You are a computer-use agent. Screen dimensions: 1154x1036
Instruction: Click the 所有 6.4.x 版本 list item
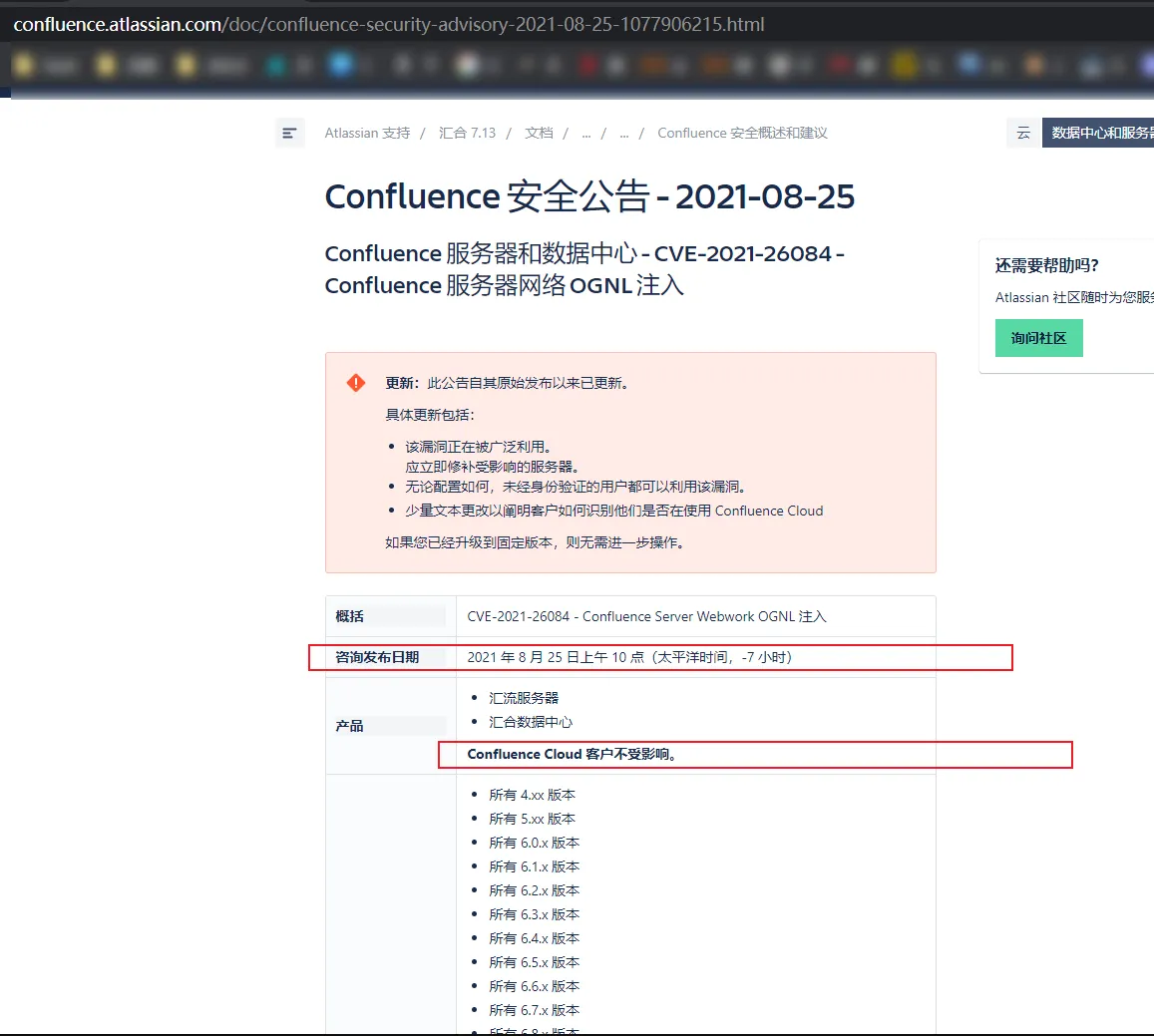coord(534,938)
